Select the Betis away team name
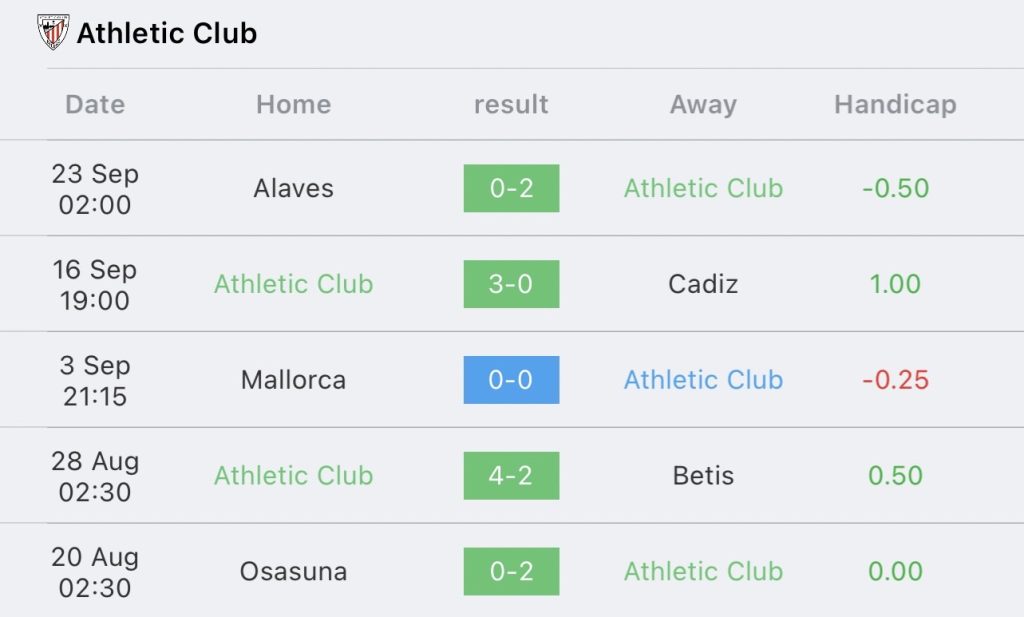The image size is (1024, 617). (703, 475)
